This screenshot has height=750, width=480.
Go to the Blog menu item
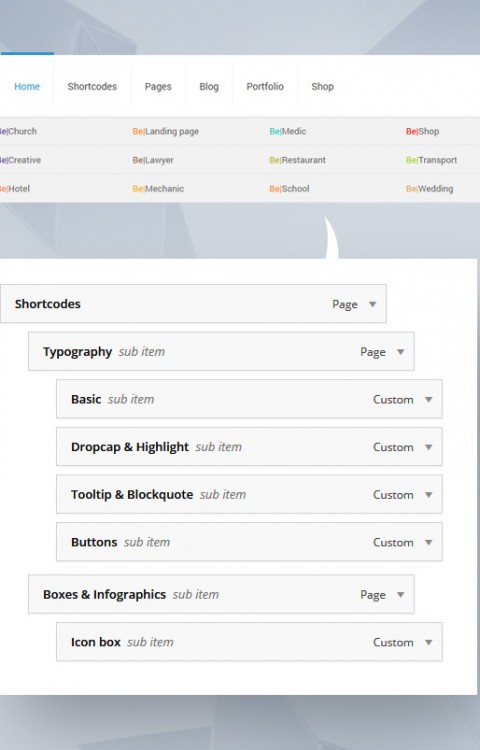point(209,87)
